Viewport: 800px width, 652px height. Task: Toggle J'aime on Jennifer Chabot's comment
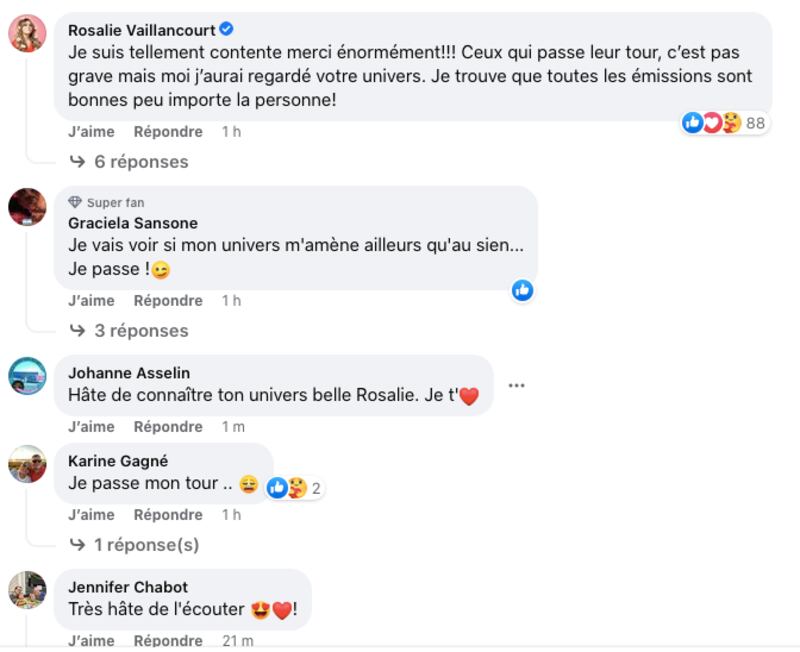coord(91,641)
